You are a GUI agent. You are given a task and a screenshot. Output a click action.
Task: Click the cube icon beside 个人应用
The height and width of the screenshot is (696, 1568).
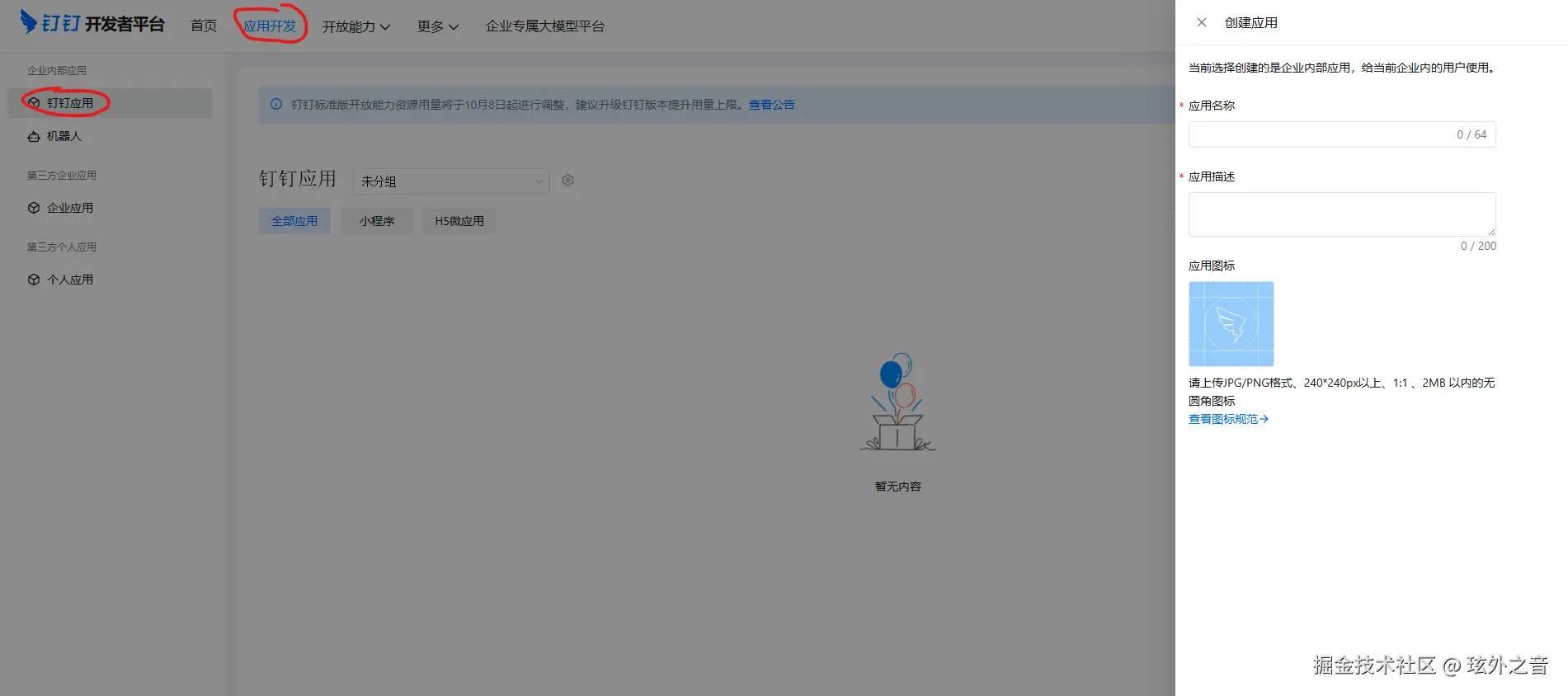34,280
